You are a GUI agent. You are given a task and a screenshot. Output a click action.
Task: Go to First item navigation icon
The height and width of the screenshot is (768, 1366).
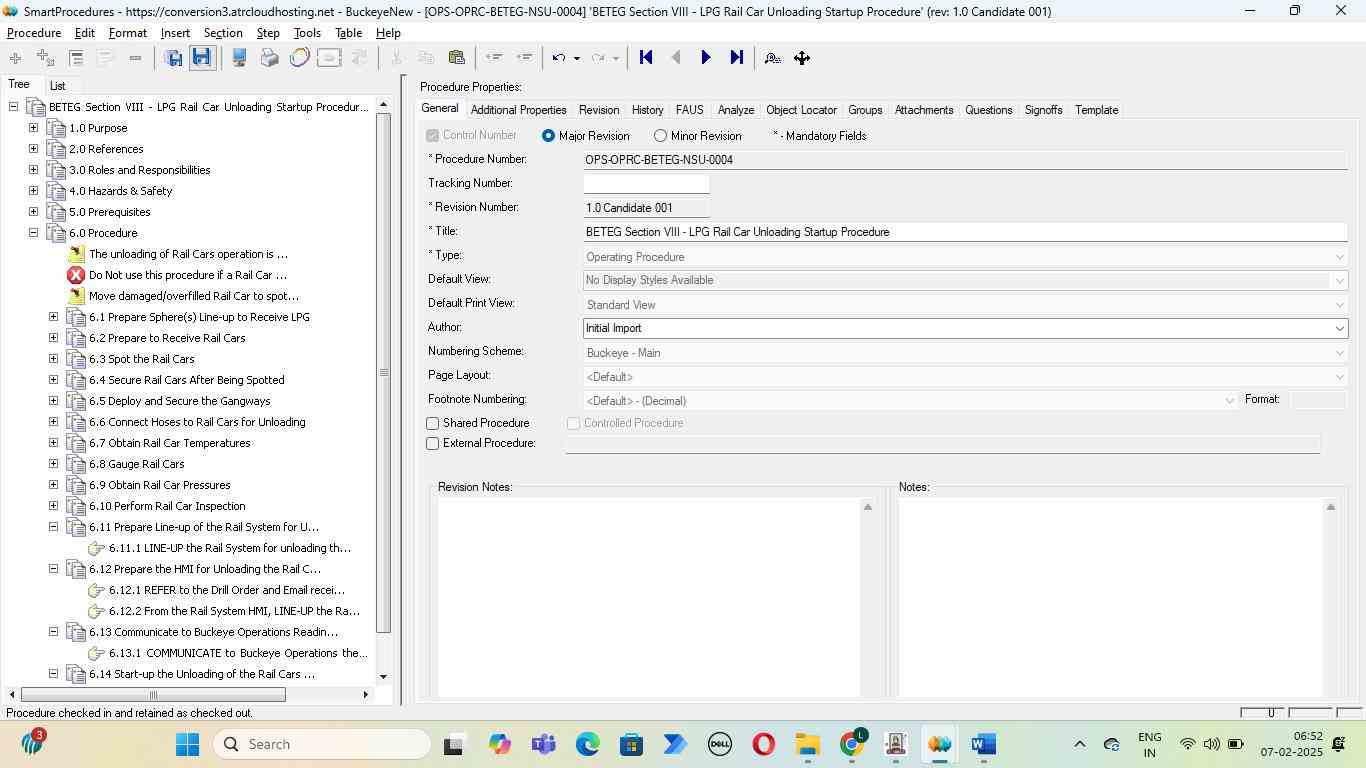(646, 58)
